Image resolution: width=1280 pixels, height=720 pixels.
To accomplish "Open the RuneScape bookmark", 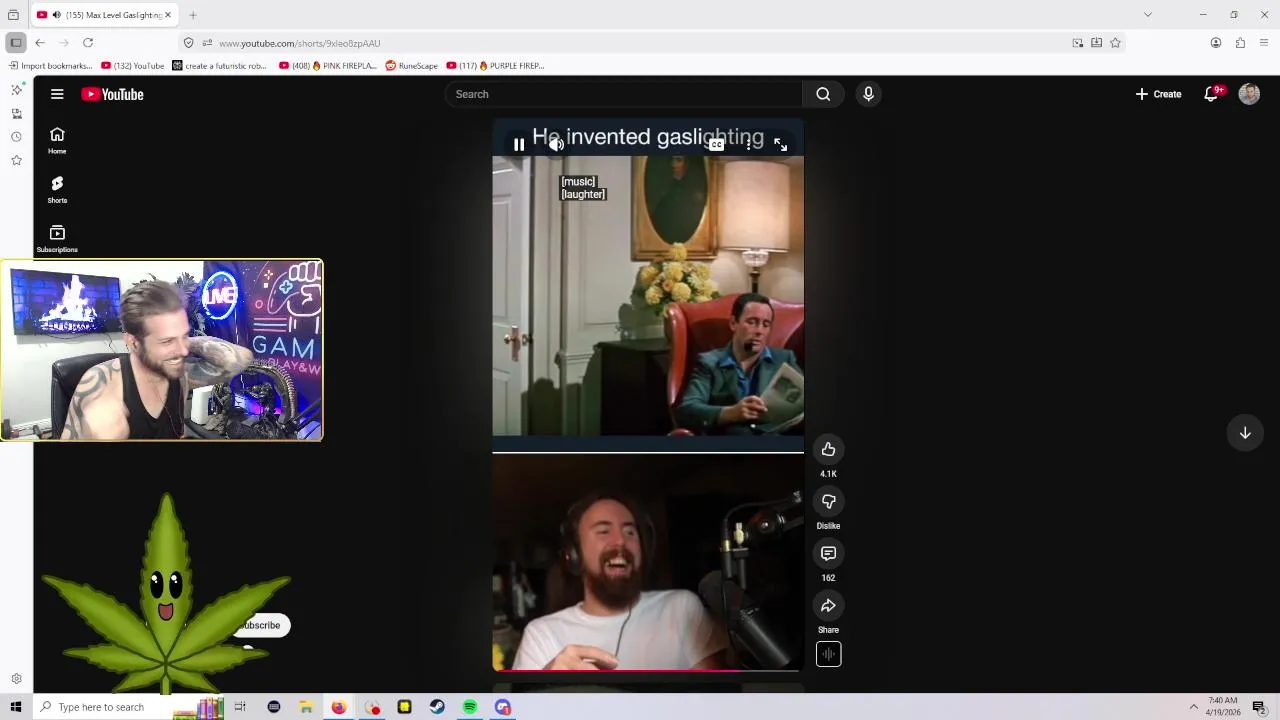I will (412, 66).
